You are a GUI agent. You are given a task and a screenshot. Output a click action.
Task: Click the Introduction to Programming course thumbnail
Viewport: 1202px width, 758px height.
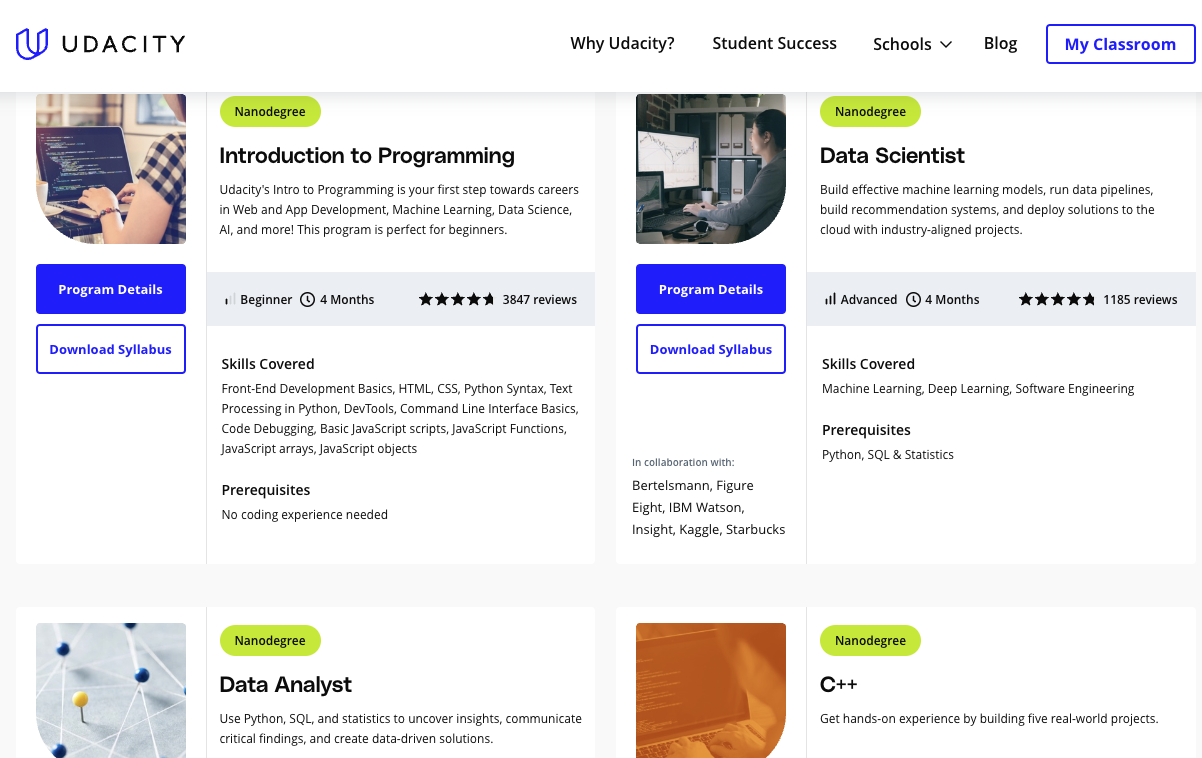pos(110,168)
